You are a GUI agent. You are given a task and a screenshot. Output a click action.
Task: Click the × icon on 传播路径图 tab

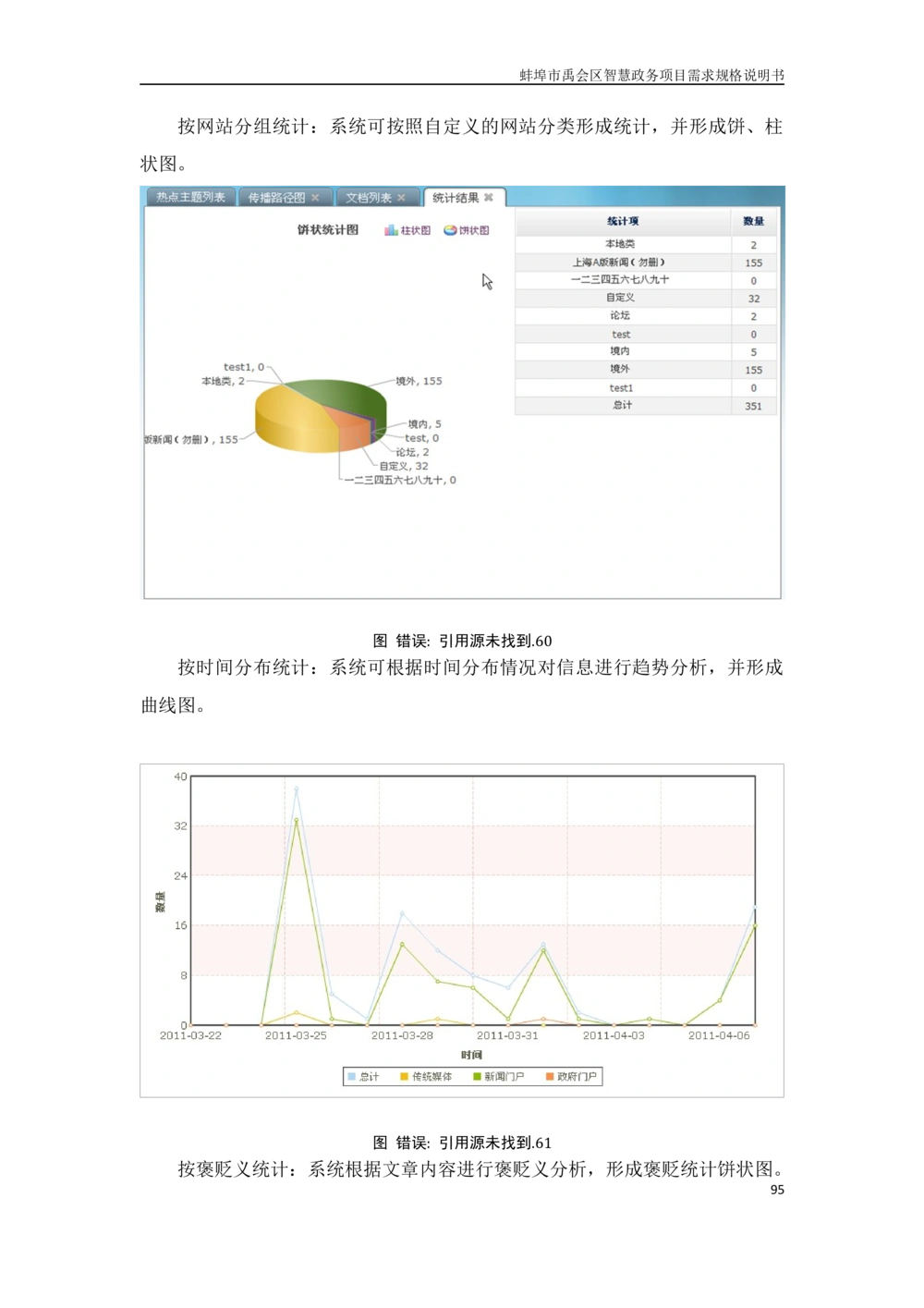click(x=315, y=196)
